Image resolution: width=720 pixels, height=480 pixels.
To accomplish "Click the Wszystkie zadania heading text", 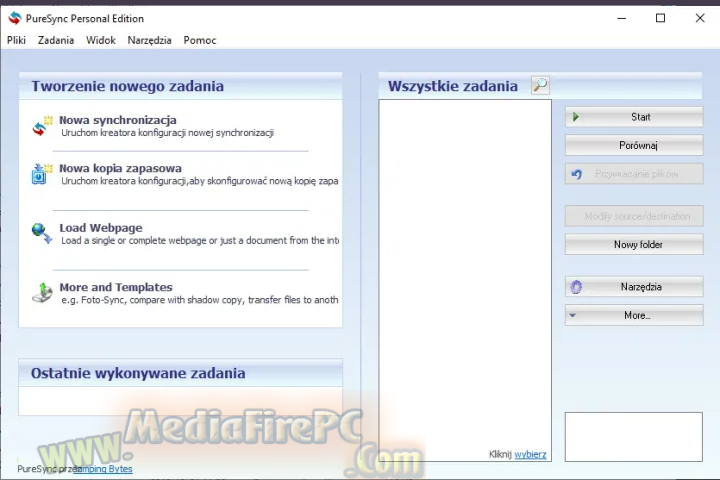I will pyautogui.click(x=453, y=86).
